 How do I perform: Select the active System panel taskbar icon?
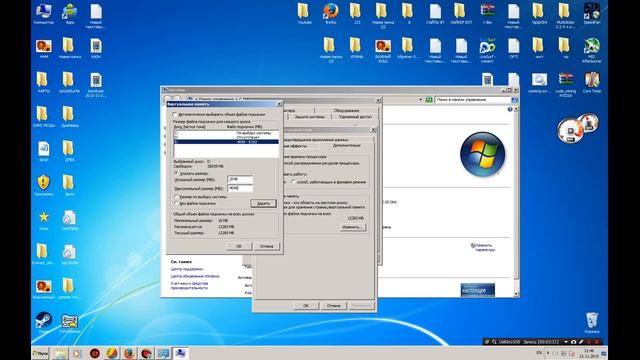pyautogui.click(x=180, y=353)
